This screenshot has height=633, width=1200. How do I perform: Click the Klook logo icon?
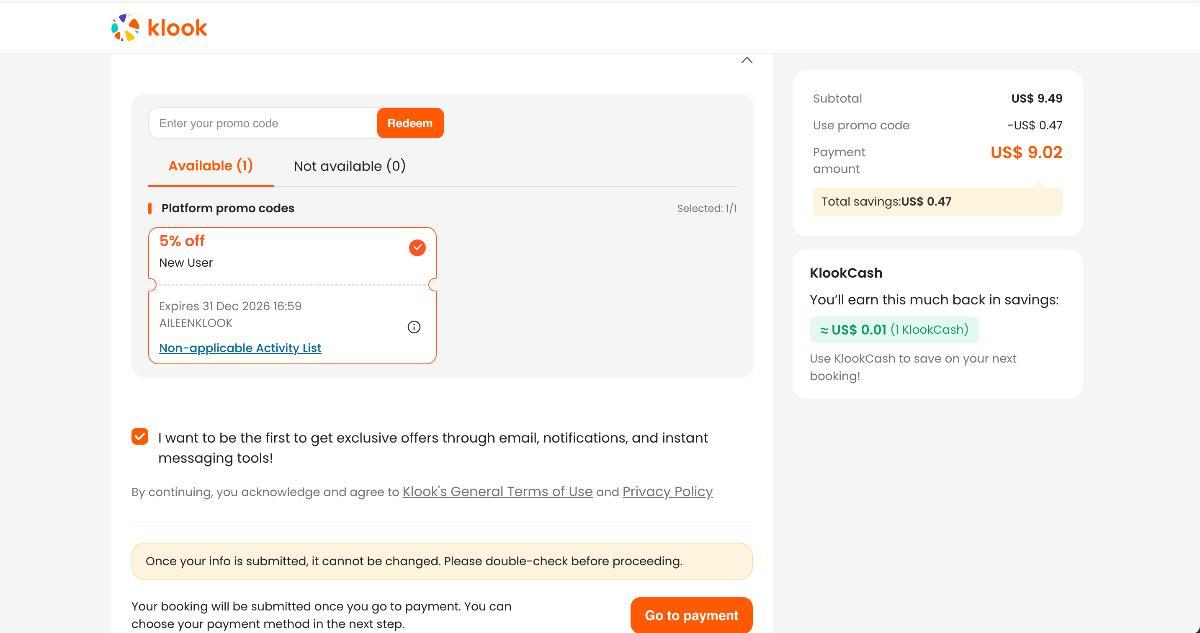tap(125, 28)
